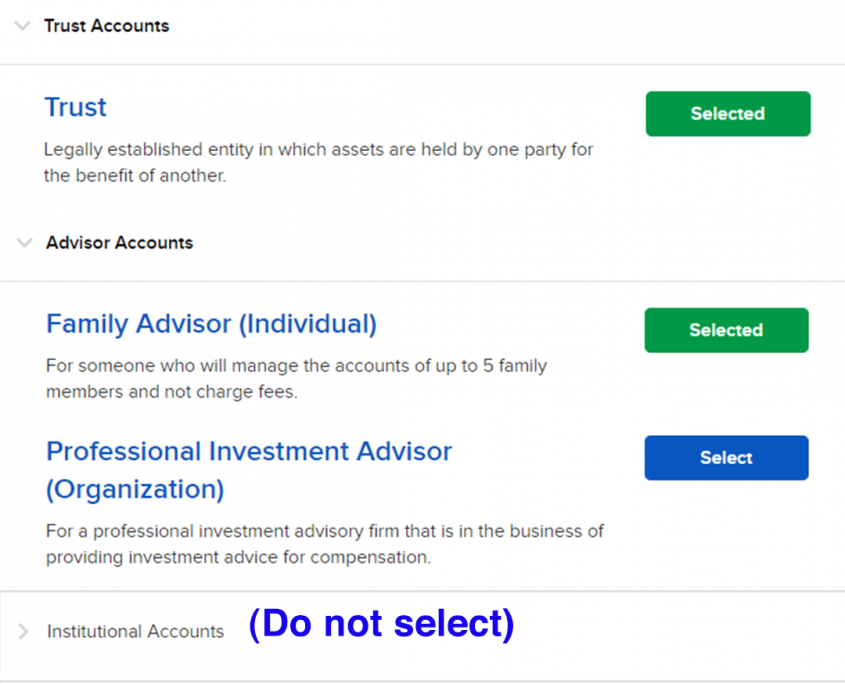Image resolution: width=845 pixels, height=684 pixels.
Task: Click the 'not charge fees' description line
Action: click(x=172, y=392)
